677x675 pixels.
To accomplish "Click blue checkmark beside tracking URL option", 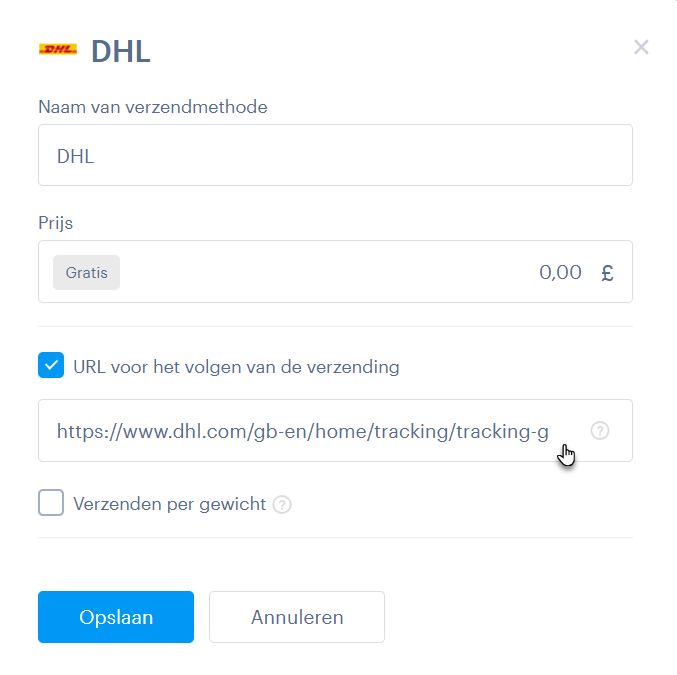I will (51, 365).
